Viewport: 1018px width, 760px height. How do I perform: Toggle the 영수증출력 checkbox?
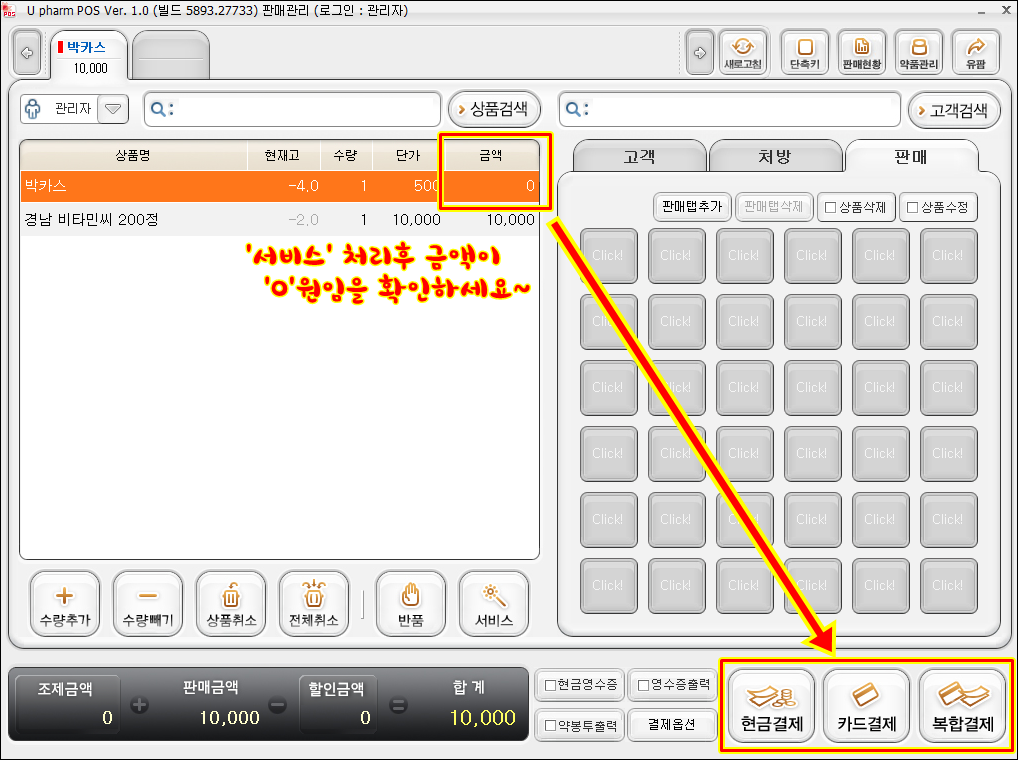(645, 686)
